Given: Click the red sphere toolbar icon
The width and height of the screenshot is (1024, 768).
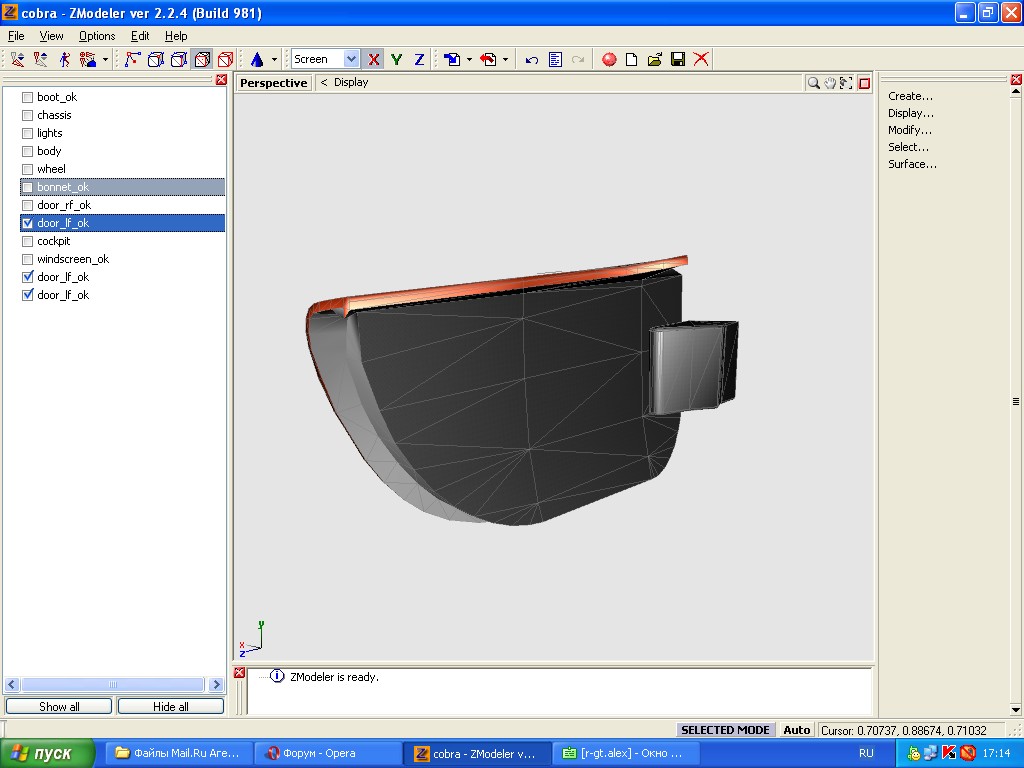Looking at the screenshot, I should (609, 60).
